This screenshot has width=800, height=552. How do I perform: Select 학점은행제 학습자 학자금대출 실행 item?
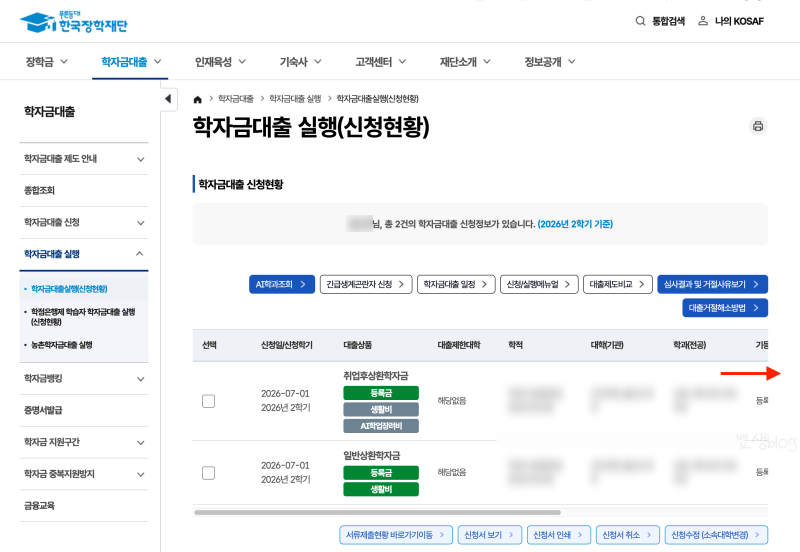83,316
